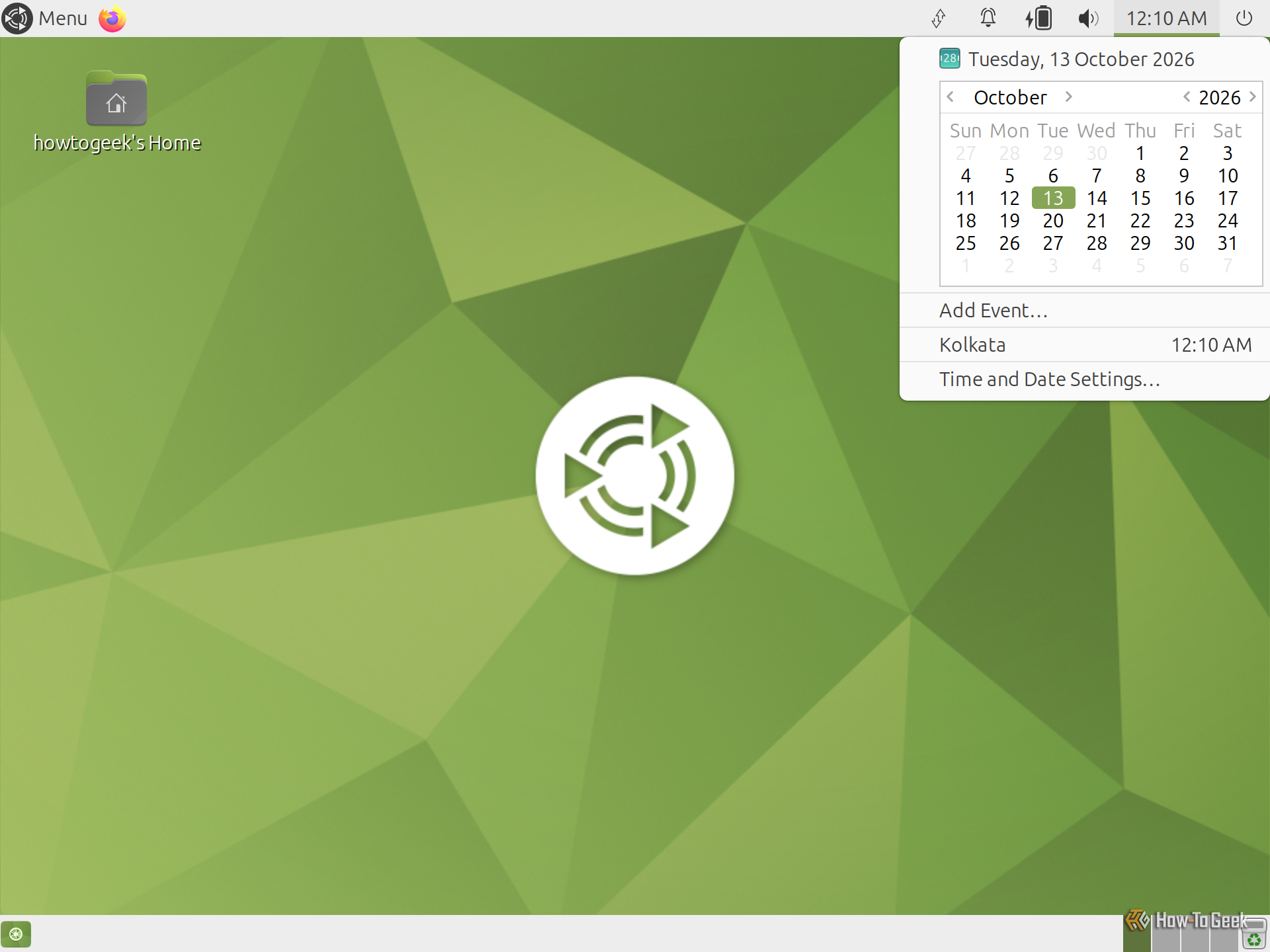Image resolution: width=1270 pixels, height=952 pixels.
Task: Select day 25 in the calendar
Action: point(966,243)
